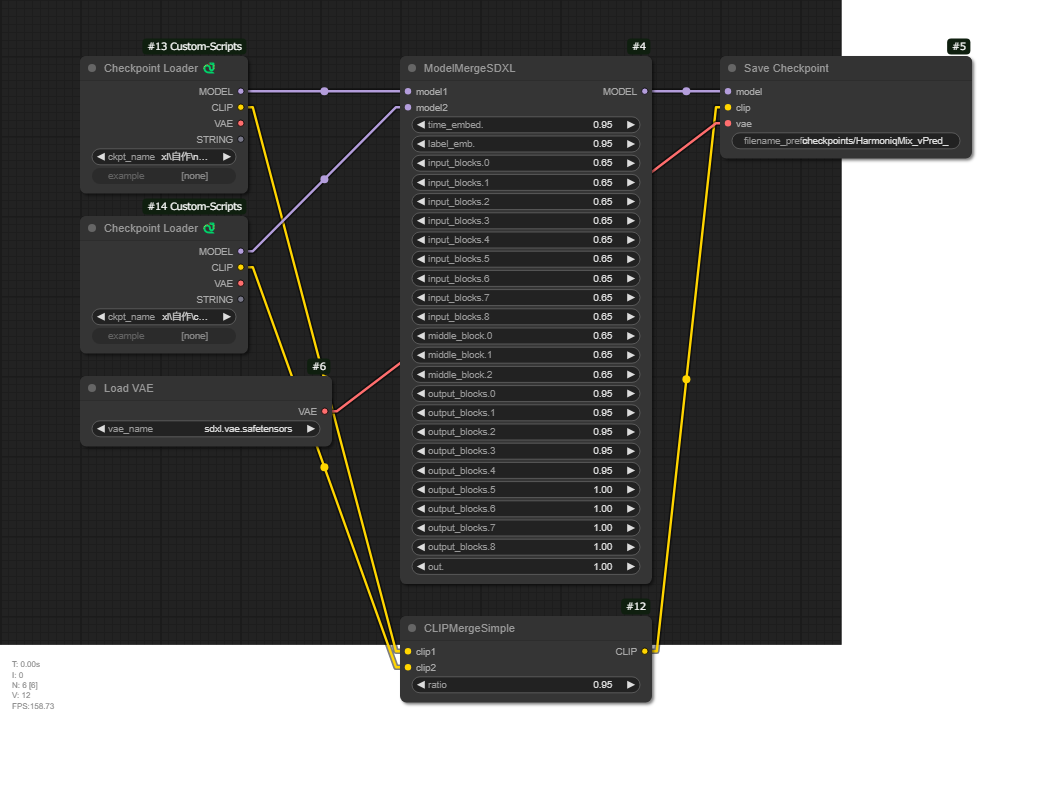Click the example [none] button in Checkpoint Loader #13

[164, 176]
